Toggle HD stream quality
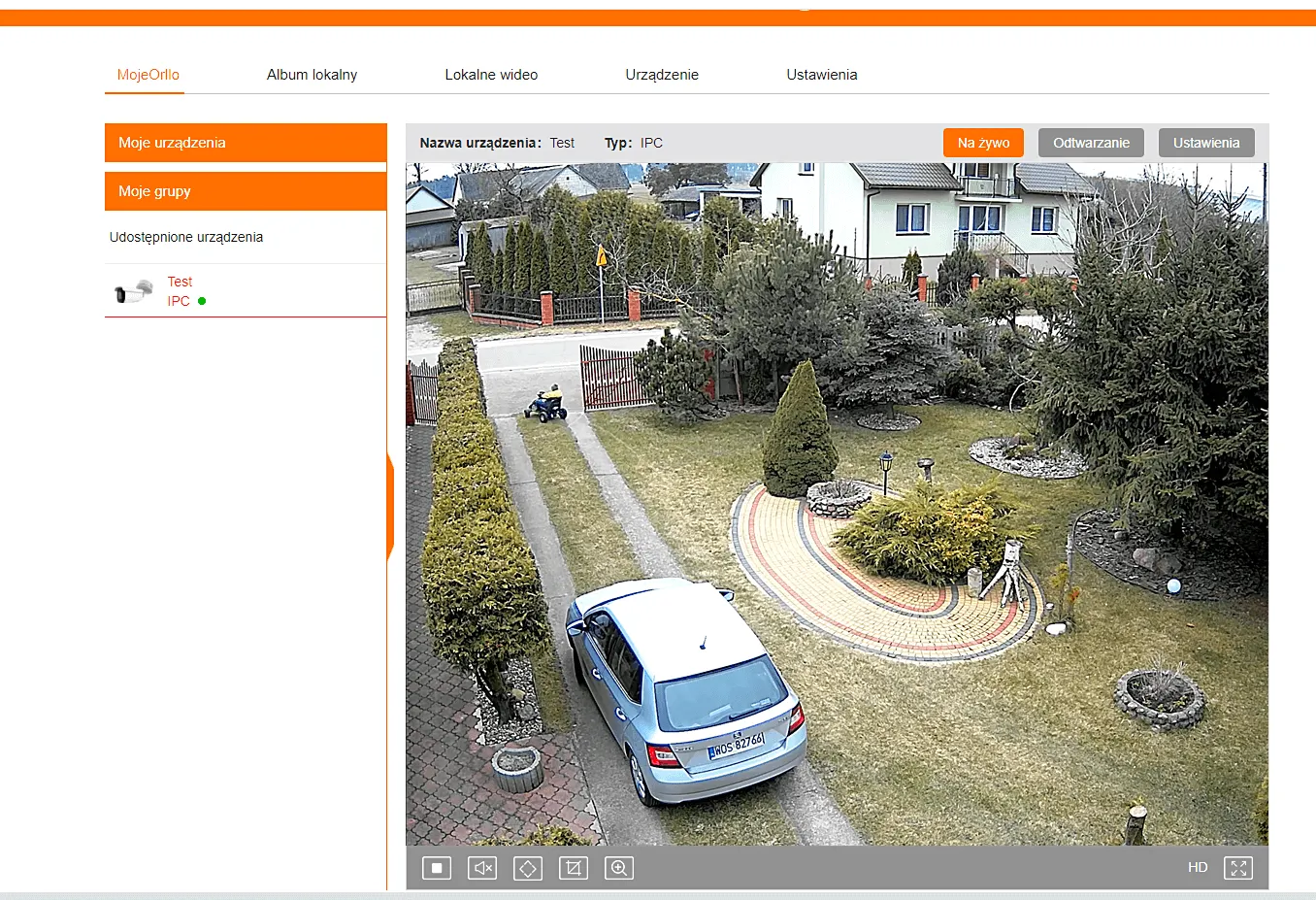Image resolution: width=1316 pixels, height=900 pixels. pyautogui.click(x=1198, y=868)
